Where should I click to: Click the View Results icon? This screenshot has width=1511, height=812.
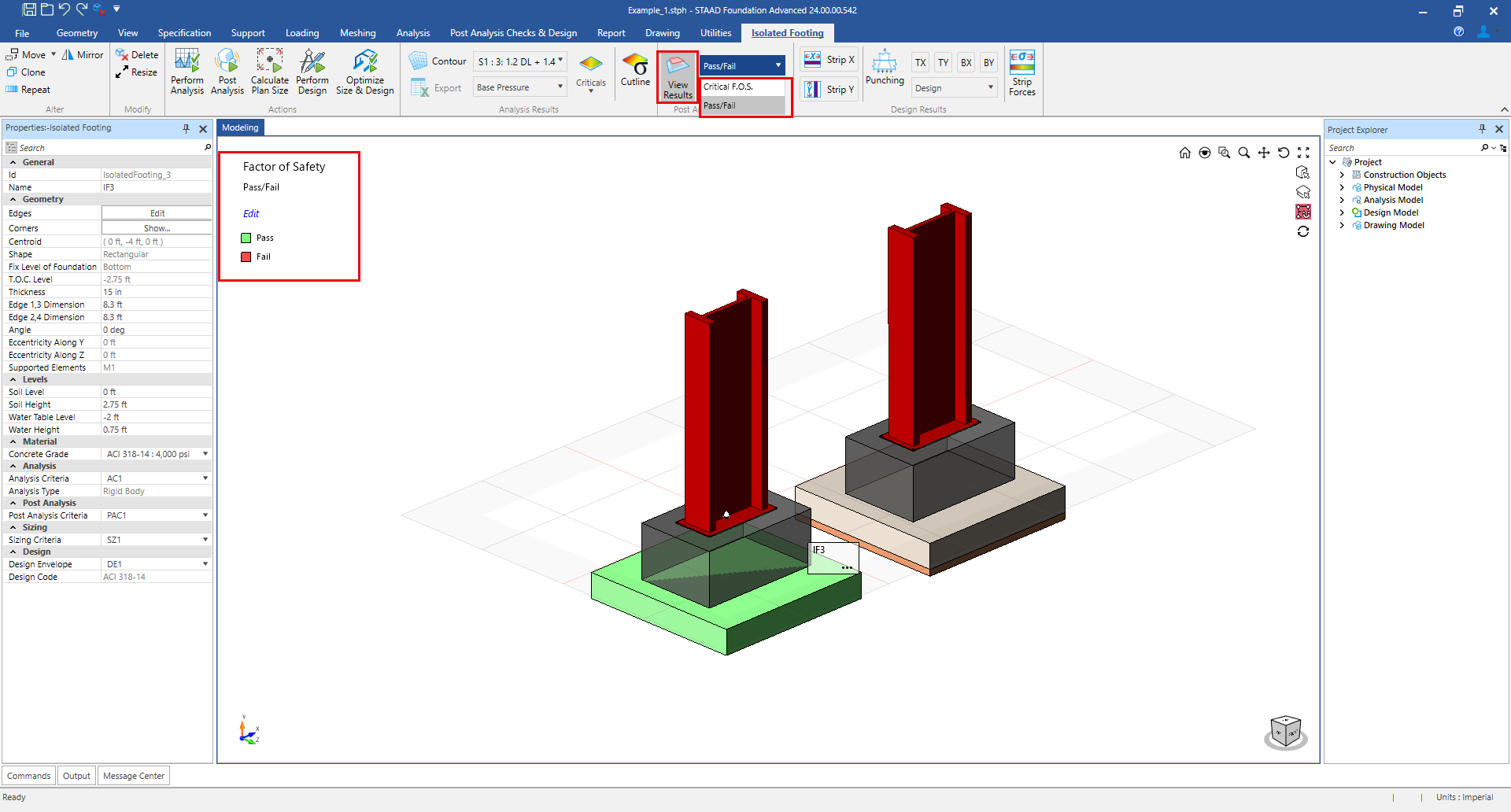click(x=678, y=77)
